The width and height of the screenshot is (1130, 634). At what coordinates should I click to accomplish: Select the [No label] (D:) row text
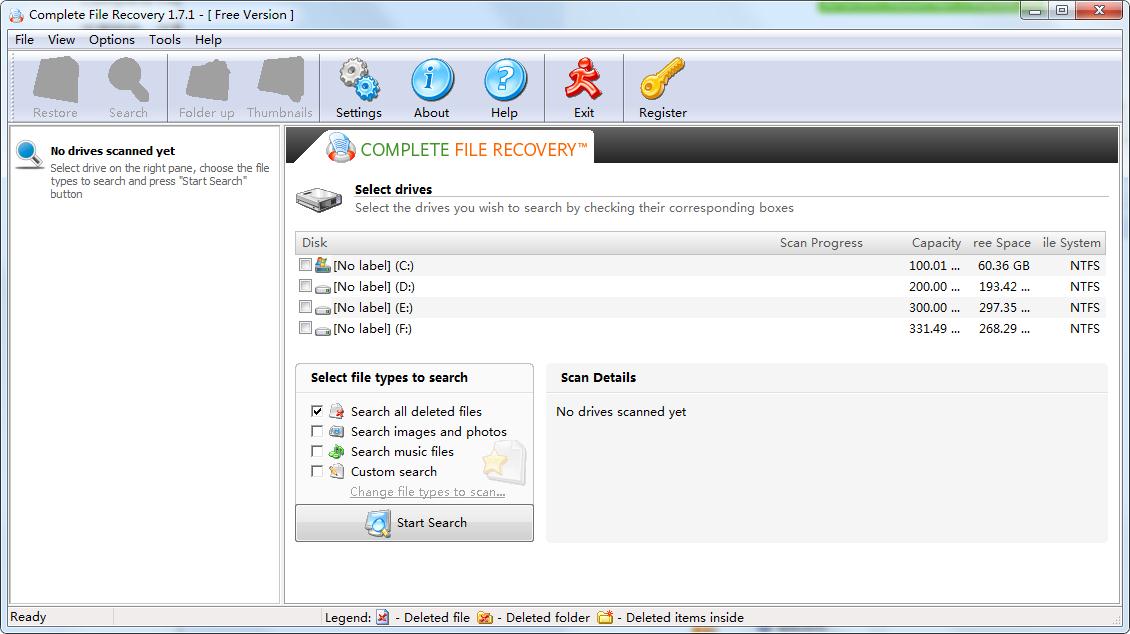tap(374, 287)
